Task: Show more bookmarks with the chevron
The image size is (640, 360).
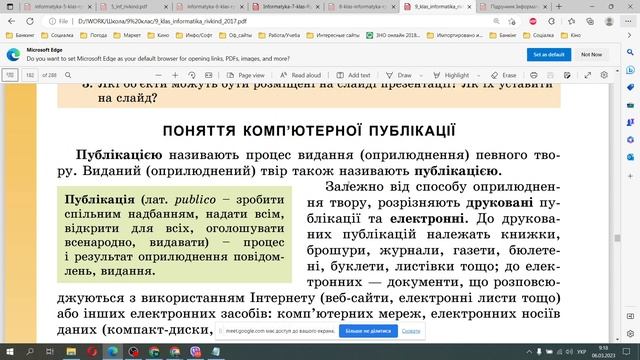Action: click(x=629, y=36)
